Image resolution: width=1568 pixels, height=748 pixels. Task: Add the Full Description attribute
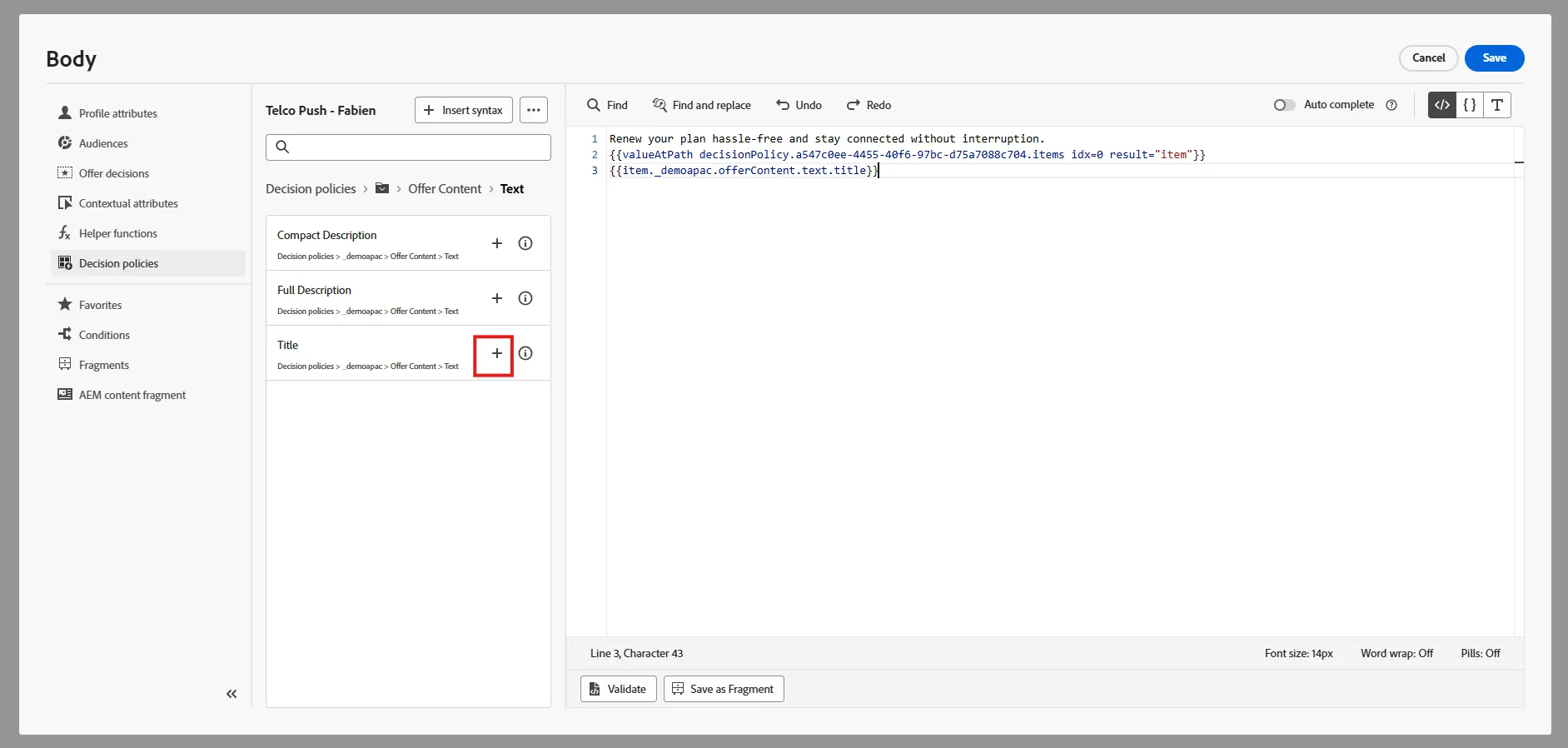[x=497, y=298]
